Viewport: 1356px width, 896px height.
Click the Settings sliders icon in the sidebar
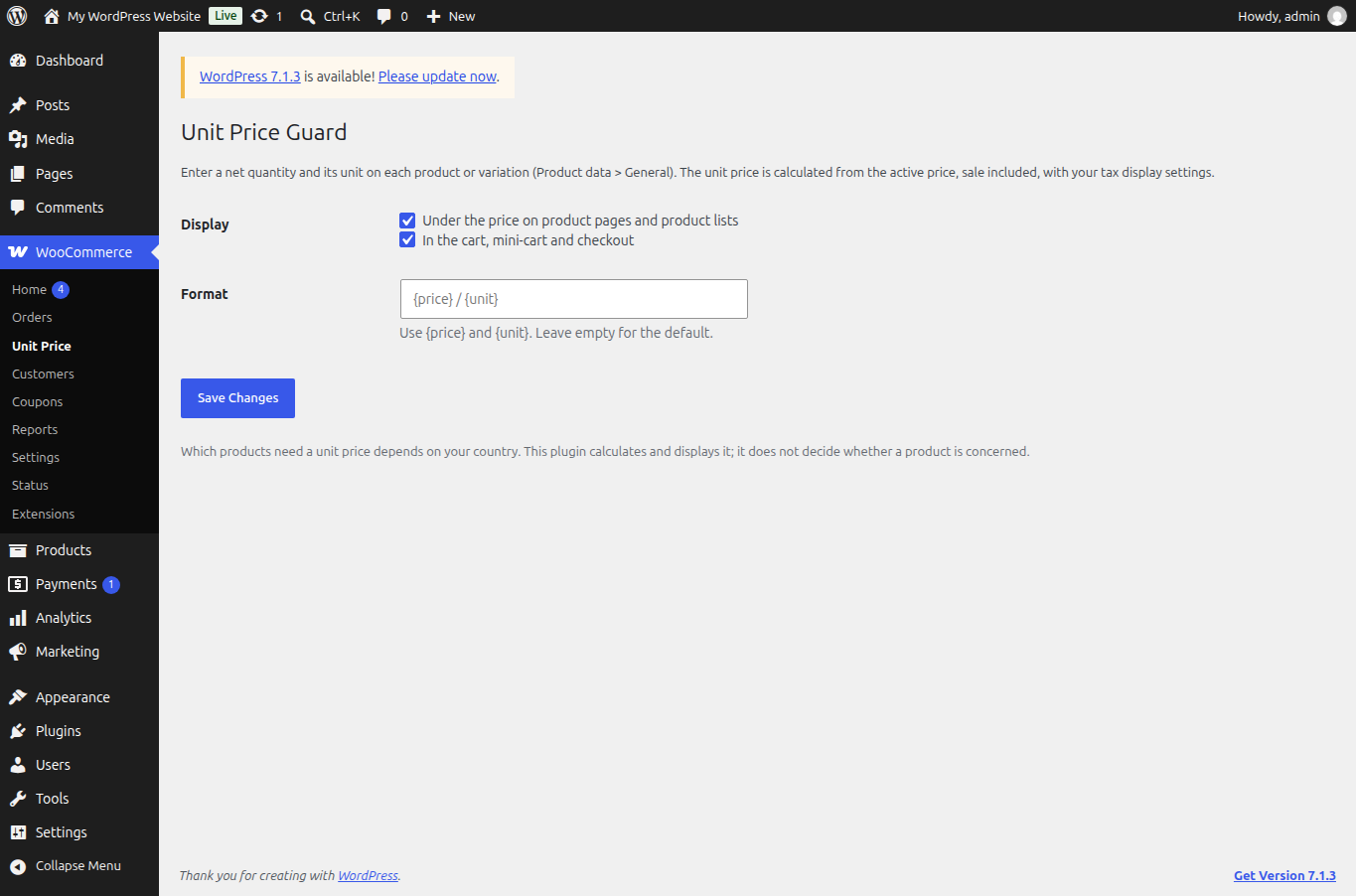click(x=18, y=832)
